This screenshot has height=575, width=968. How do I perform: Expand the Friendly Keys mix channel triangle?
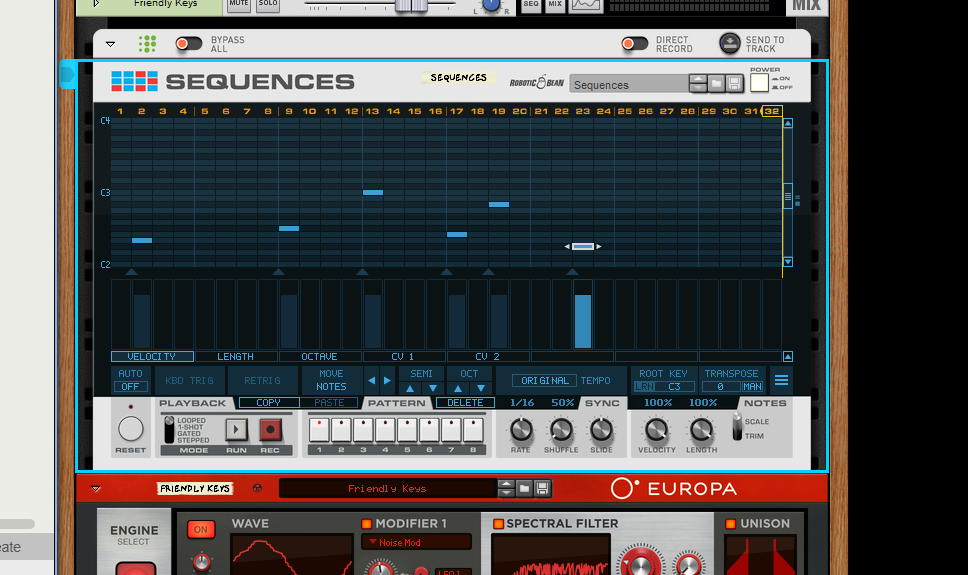point(96,4)
